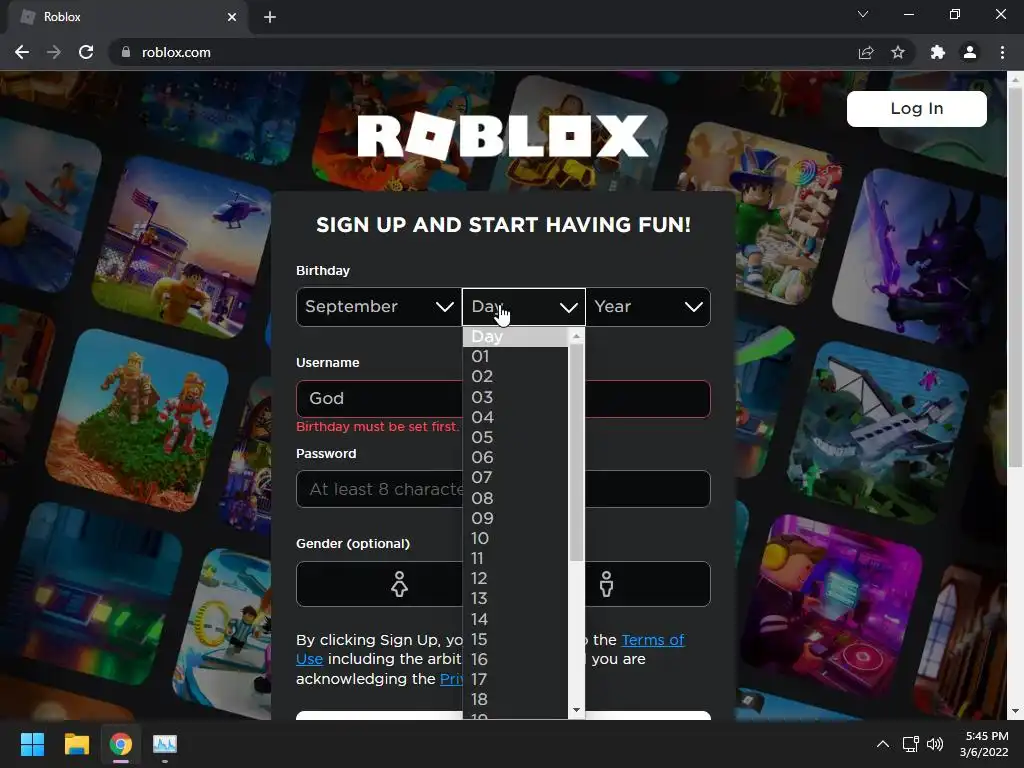Show hidden system tray icons
This screenshot has height=768, width=1024.
pyautogui.click(x=882, y=744)
